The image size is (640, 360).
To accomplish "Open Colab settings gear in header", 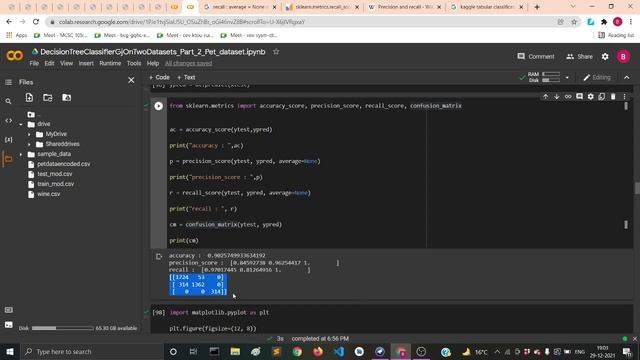I will [605, 57].
